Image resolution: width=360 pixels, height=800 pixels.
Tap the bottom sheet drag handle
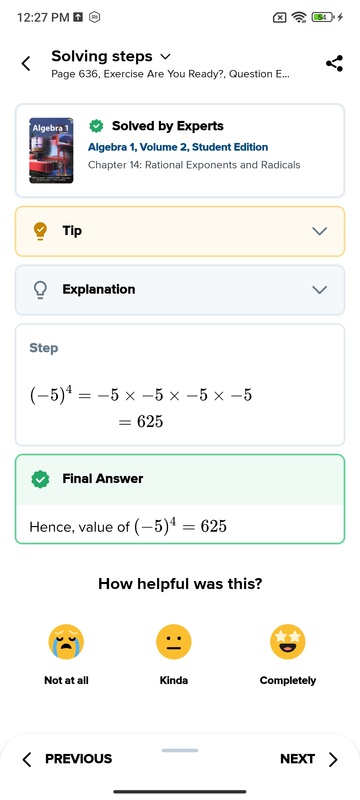(180, 750)
